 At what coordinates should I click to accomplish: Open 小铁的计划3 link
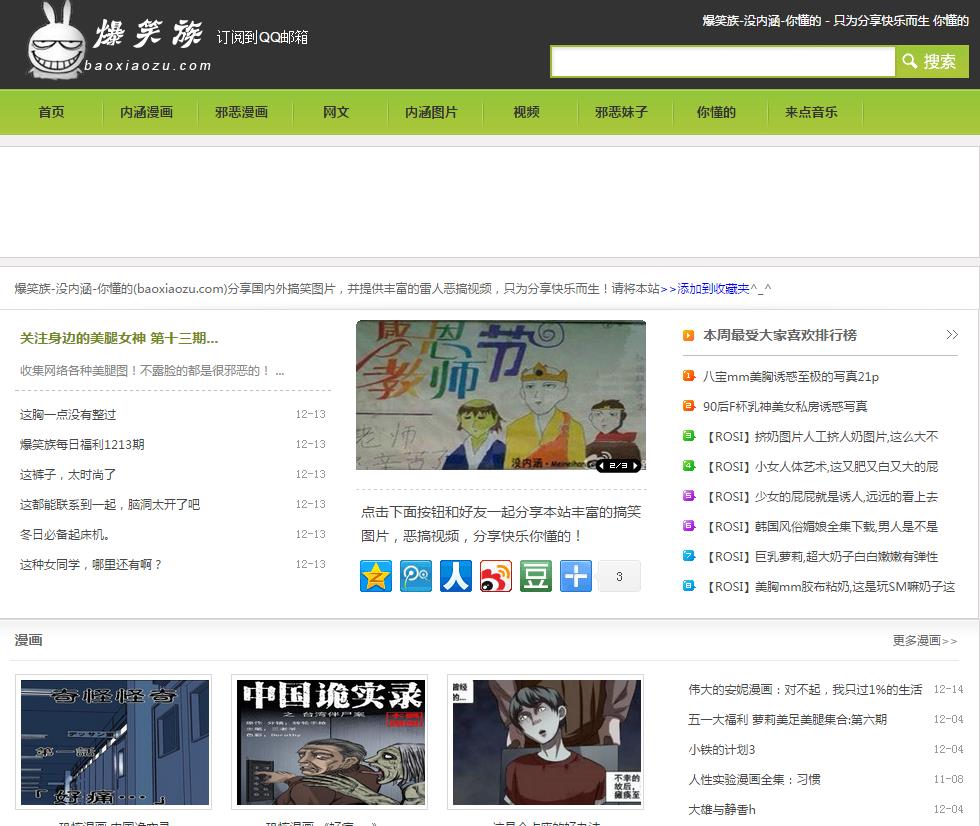point(721,749)
